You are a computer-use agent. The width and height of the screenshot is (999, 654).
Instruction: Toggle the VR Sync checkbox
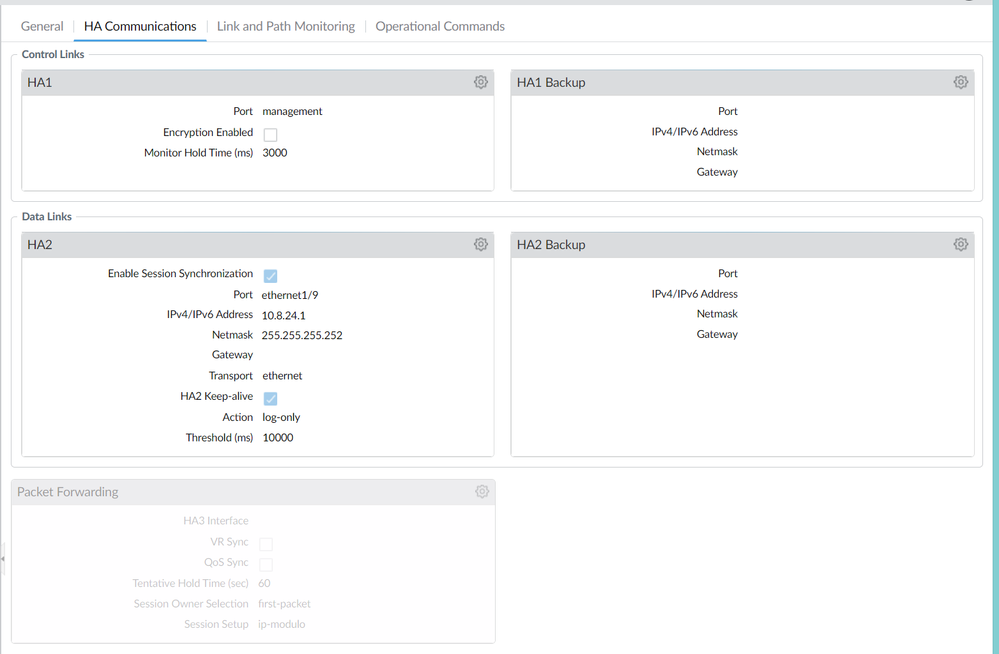pyautogui.click(x=266, y=544)
